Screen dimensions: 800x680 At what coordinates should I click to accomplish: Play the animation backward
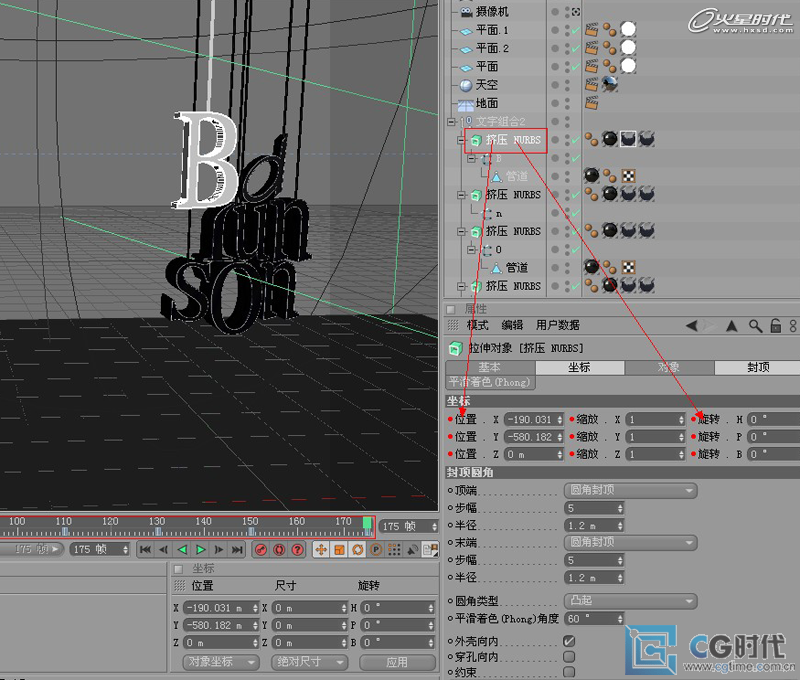(x=182, y=549)
